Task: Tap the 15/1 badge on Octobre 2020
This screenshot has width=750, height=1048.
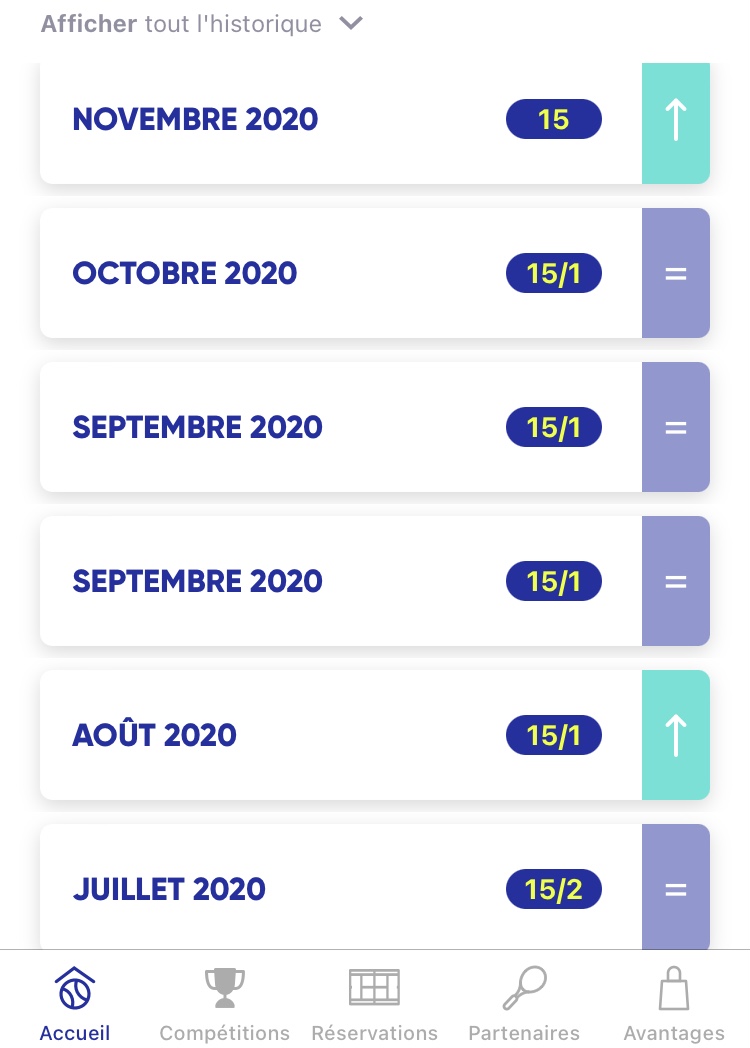Action: [x=553, y=273]
